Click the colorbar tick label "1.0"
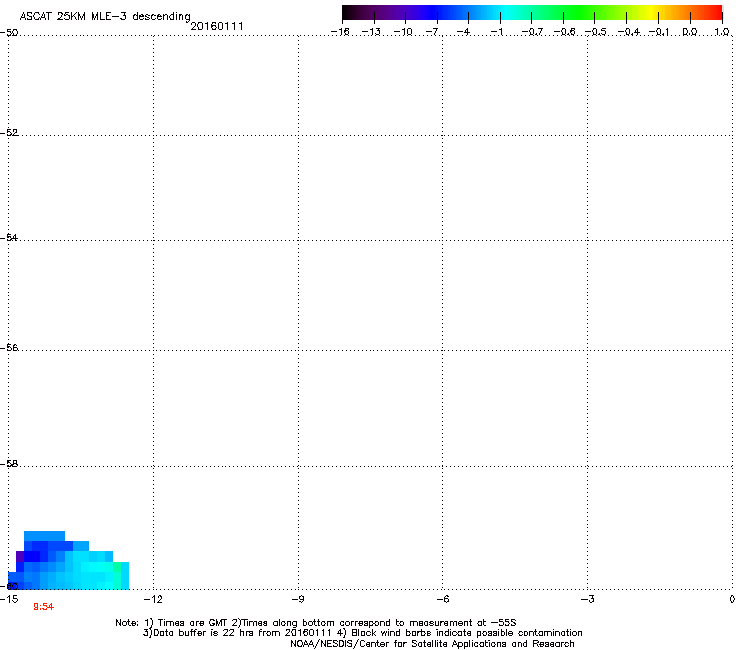Viewport: 740px width, 650px height. (722, 32)
